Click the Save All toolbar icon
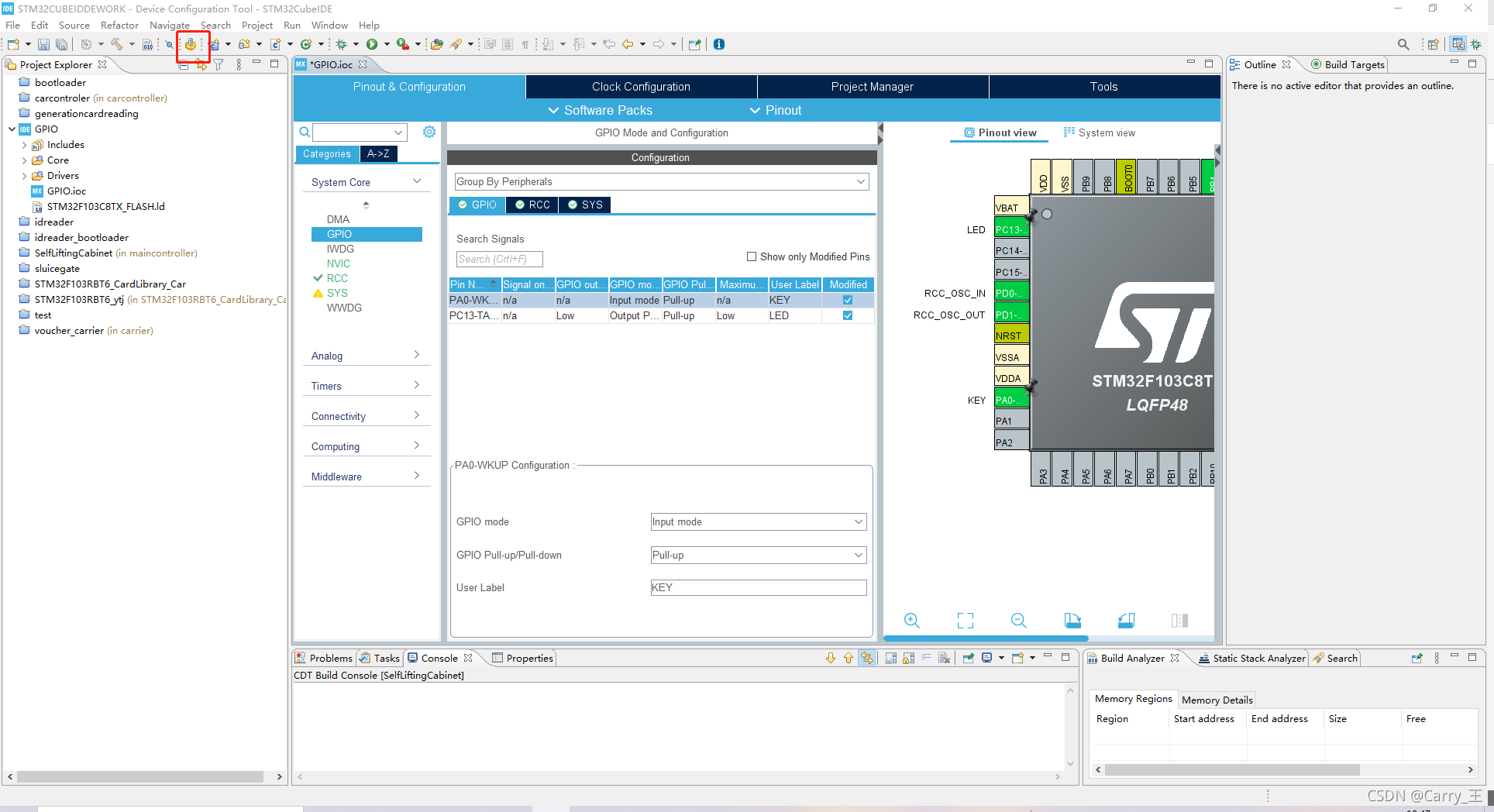The image size is (1494, 812). click(61, 44)
